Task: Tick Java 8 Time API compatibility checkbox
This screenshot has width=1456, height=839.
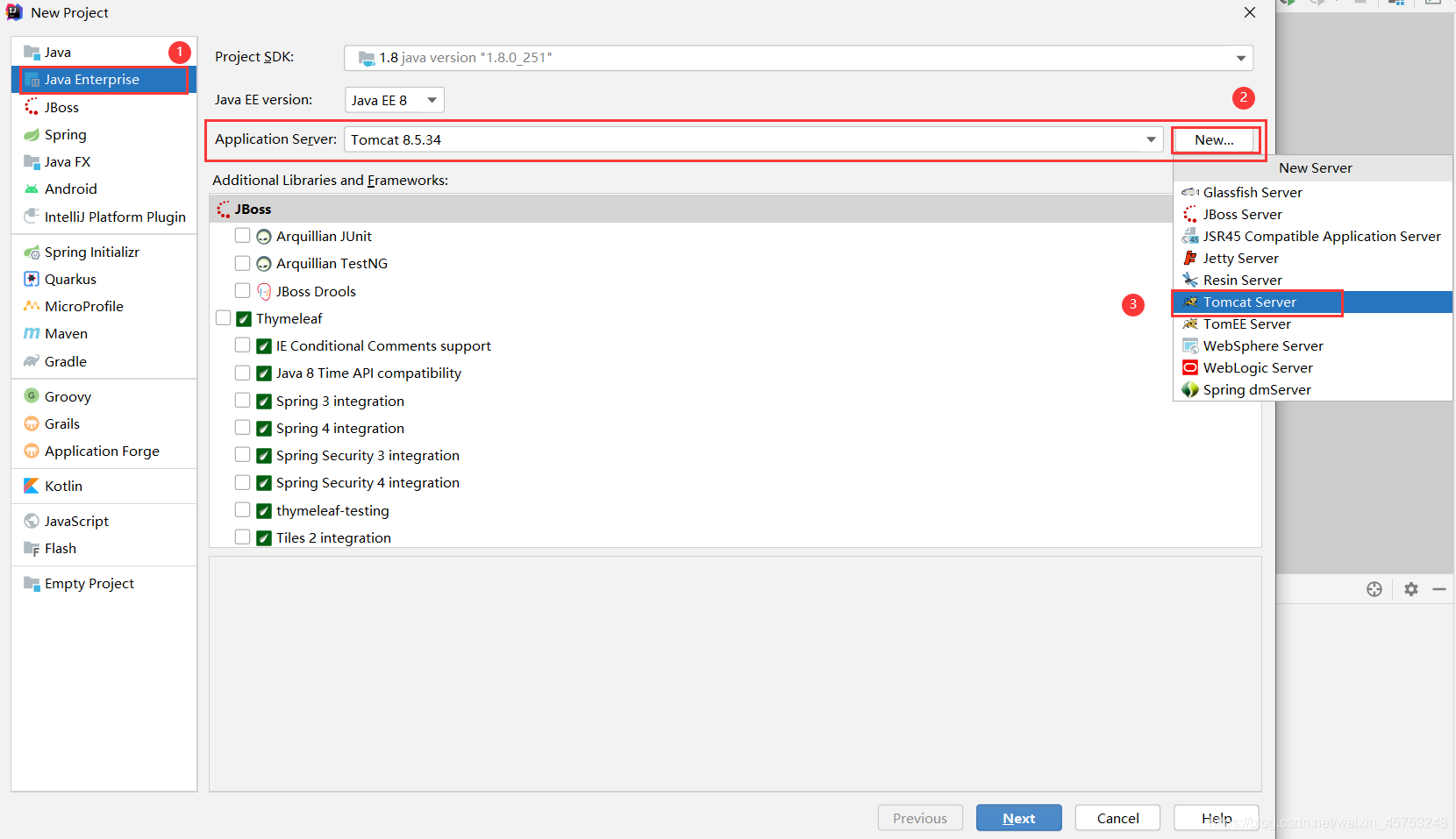Action: coord(243,373)
